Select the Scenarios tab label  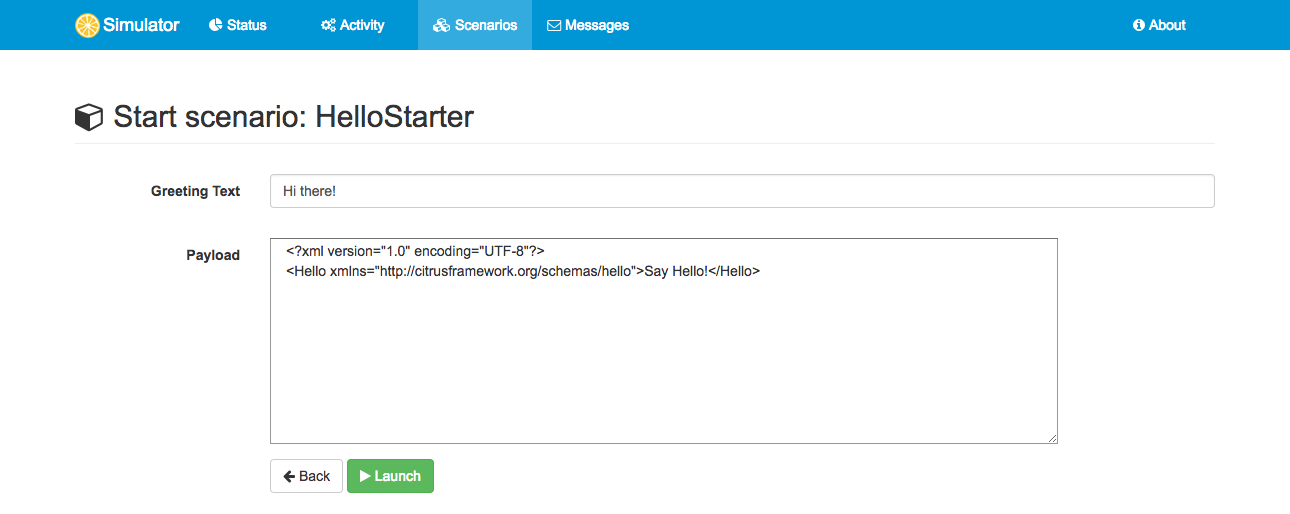pyautogui.click(x=486, y=25)
